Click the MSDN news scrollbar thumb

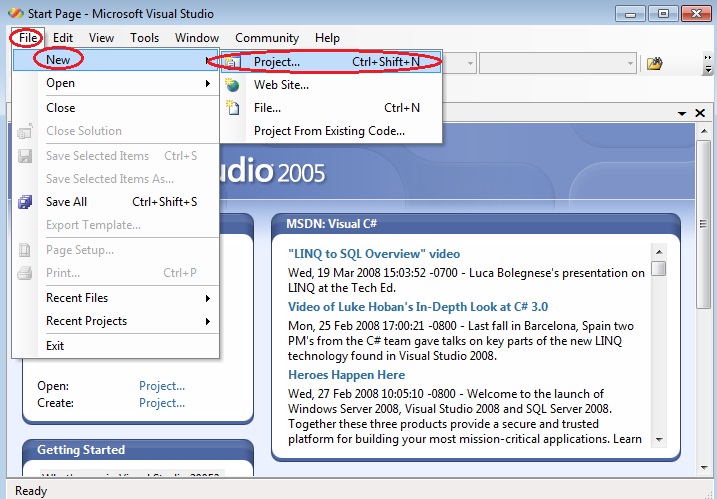pyautogui.click(x=659, y=268)
